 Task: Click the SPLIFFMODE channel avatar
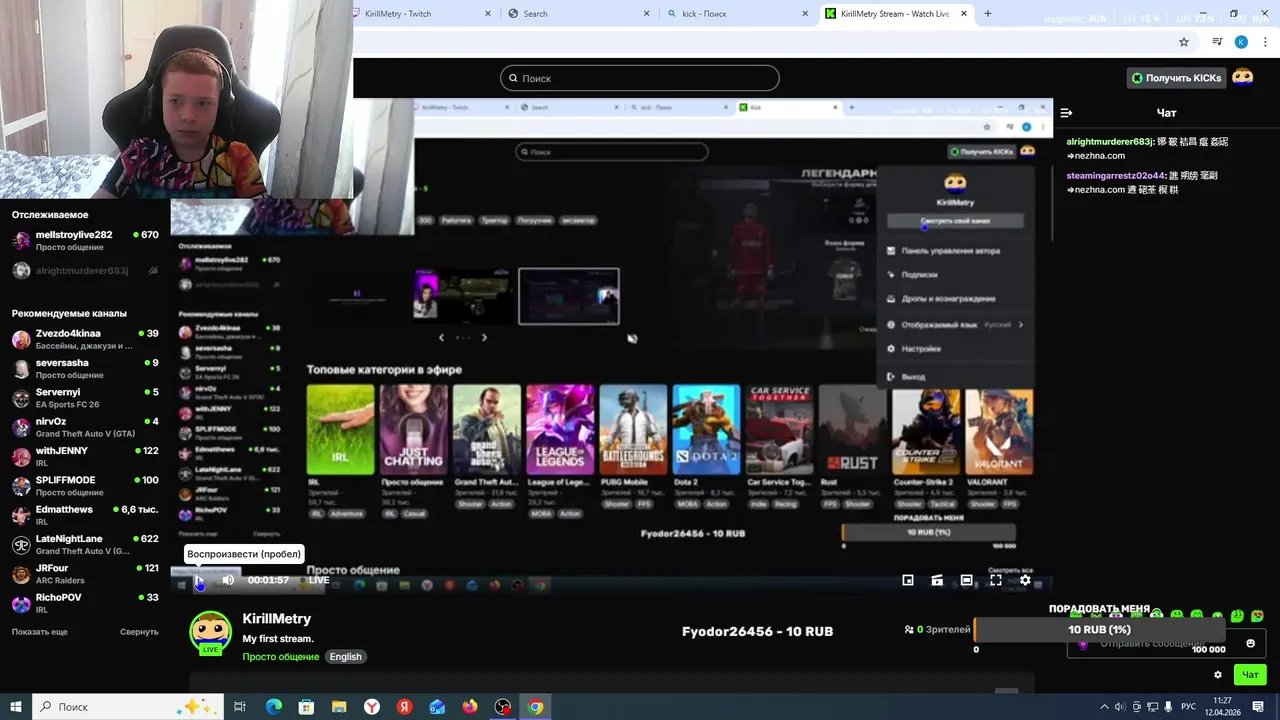[21, 486]
